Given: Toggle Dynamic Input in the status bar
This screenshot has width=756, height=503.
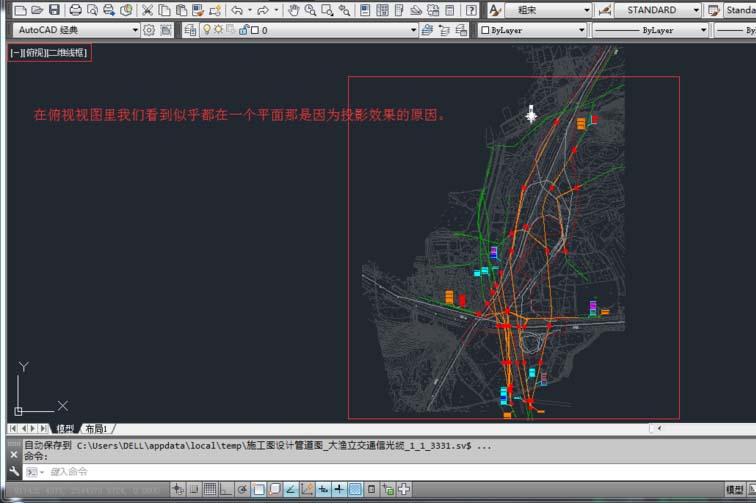Looking at the screenshot, I should (323, 489).
